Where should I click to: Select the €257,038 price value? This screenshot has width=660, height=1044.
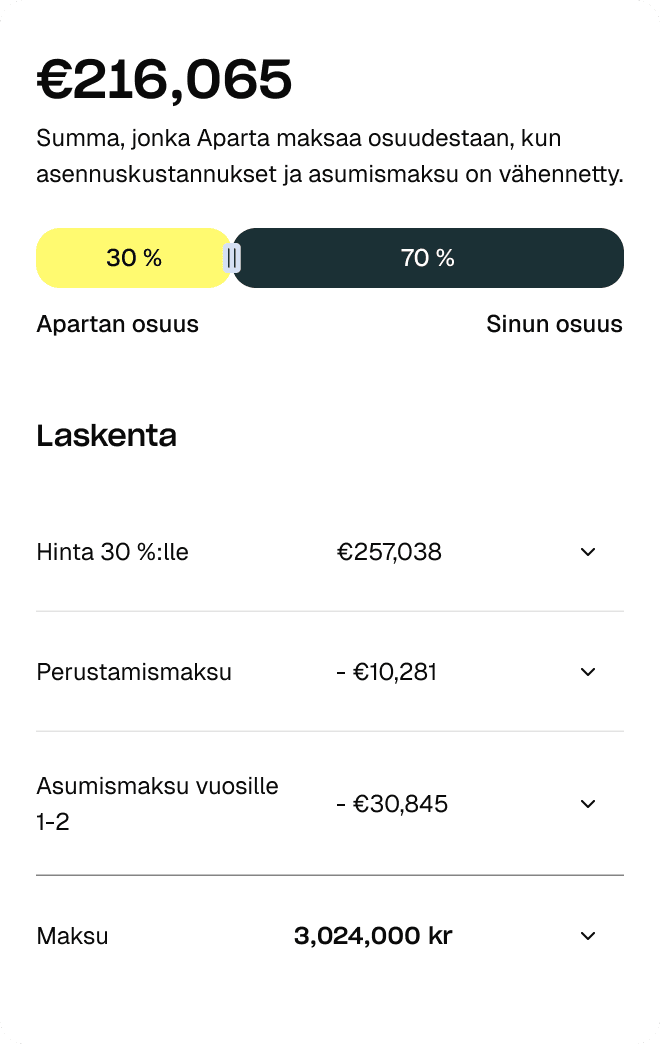coord(390,551)
